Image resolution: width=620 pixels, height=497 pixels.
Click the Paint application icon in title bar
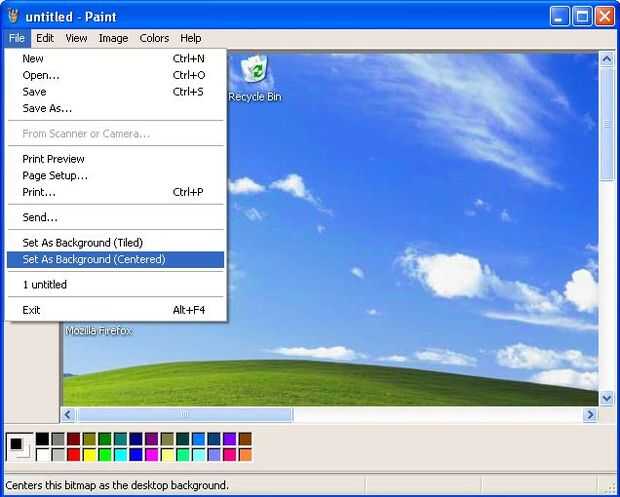(x=13, y=16)
